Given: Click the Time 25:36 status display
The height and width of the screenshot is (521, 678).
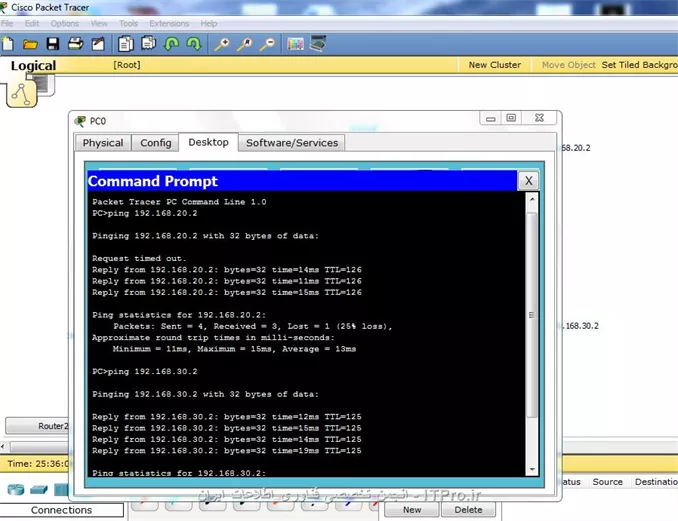Looking at the screenshot, I should click(38, 463).
